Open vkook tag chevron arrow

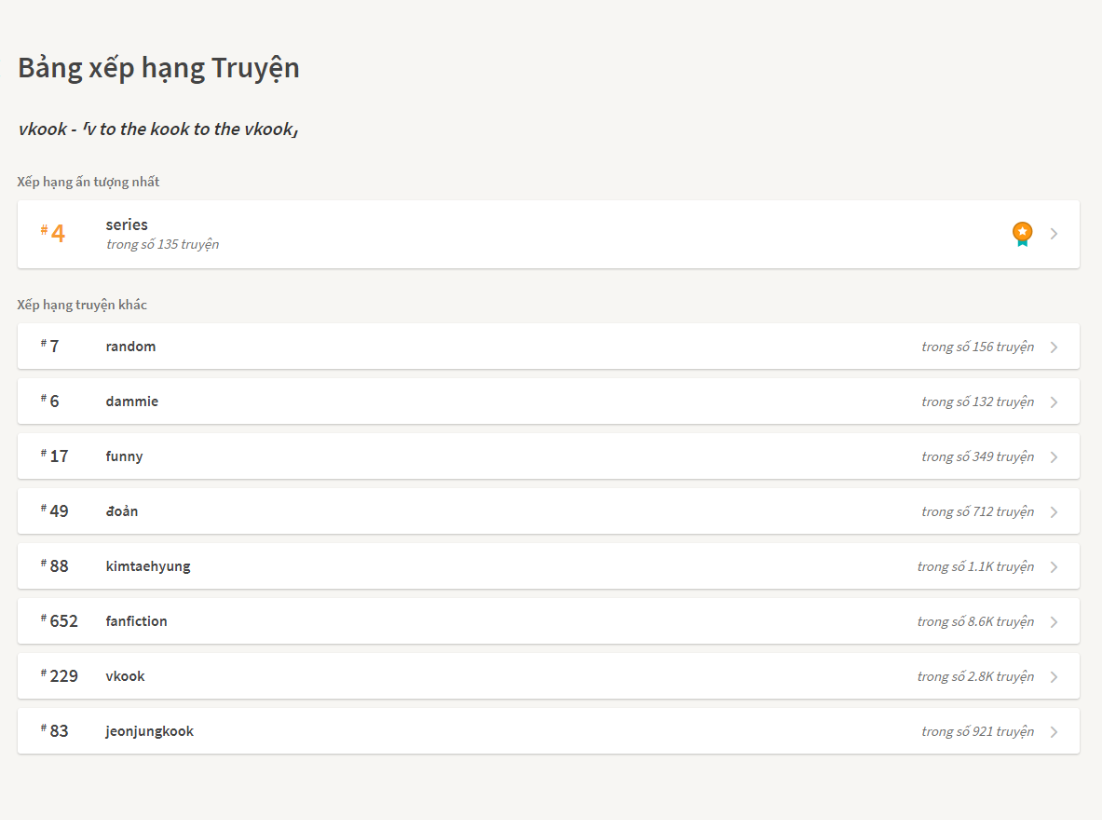(1054, 677)
